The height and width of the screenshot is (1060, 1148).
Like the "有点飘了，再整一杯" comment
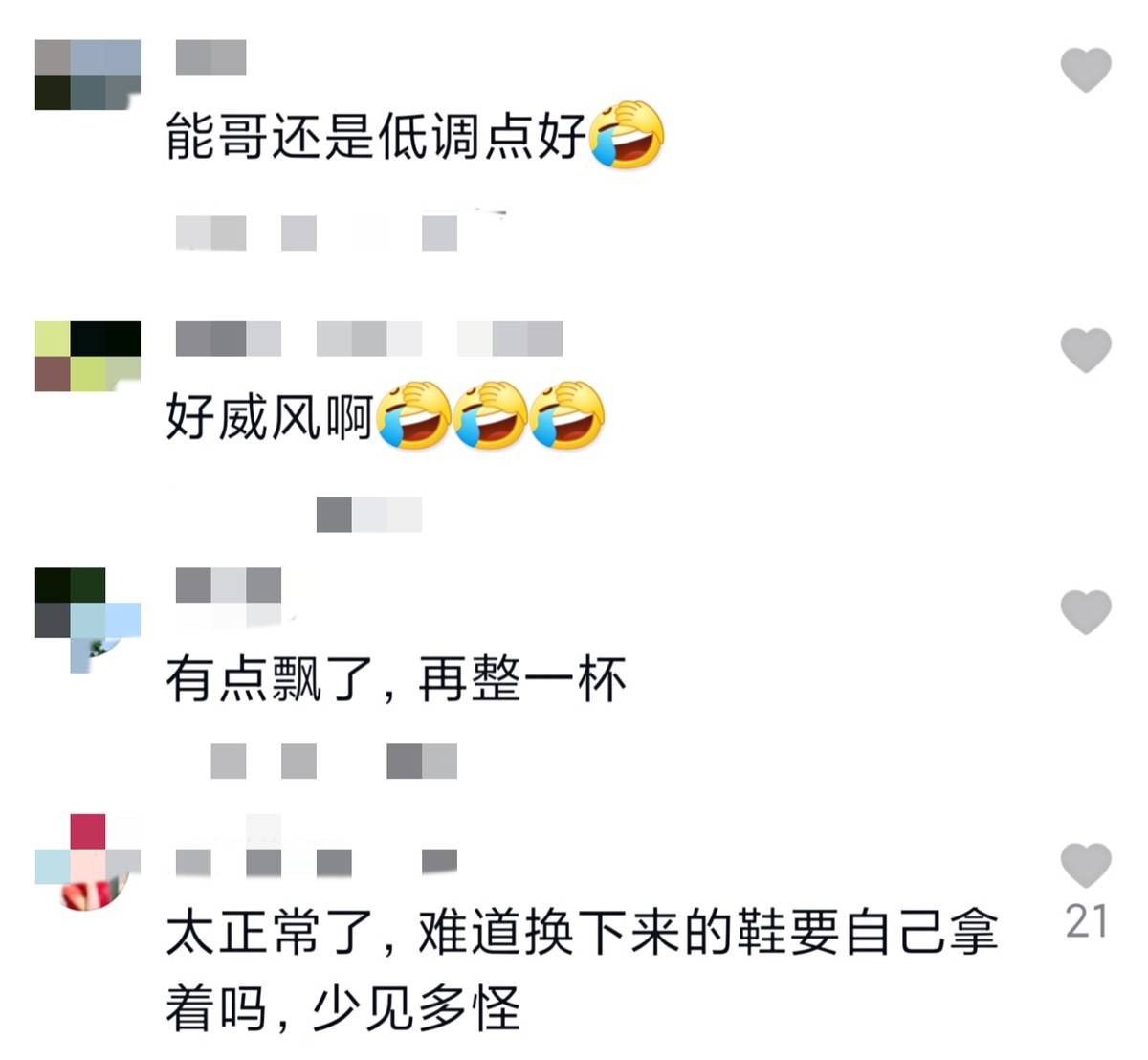[x=1086, y=611]
